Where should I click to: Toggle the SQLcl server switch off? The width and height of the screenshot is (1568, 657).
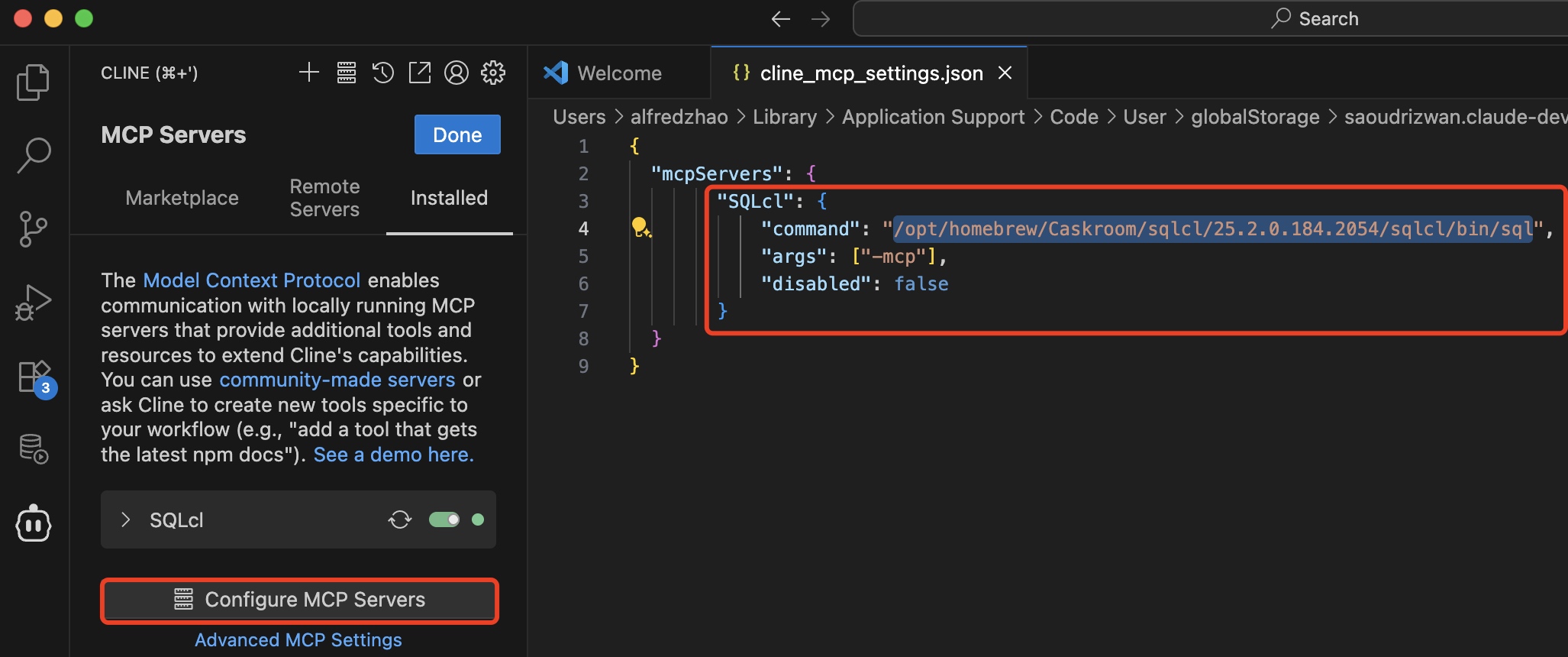point(444,519)
